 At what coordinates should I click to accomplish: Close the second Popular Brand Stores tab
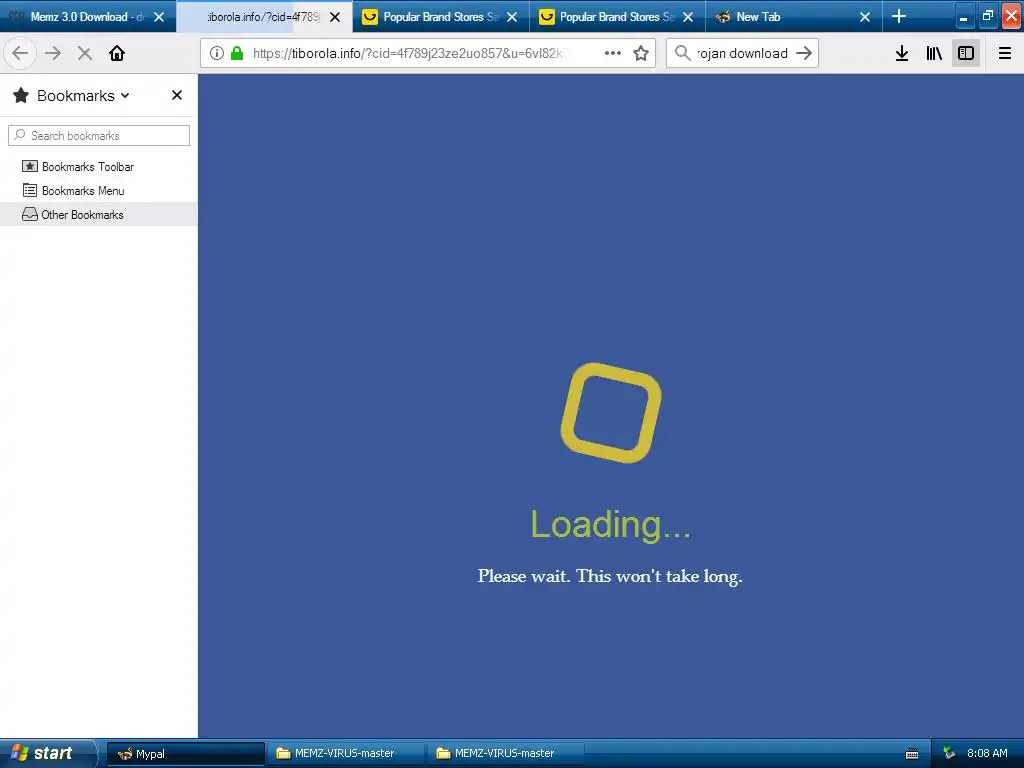[x=688, y=17]
